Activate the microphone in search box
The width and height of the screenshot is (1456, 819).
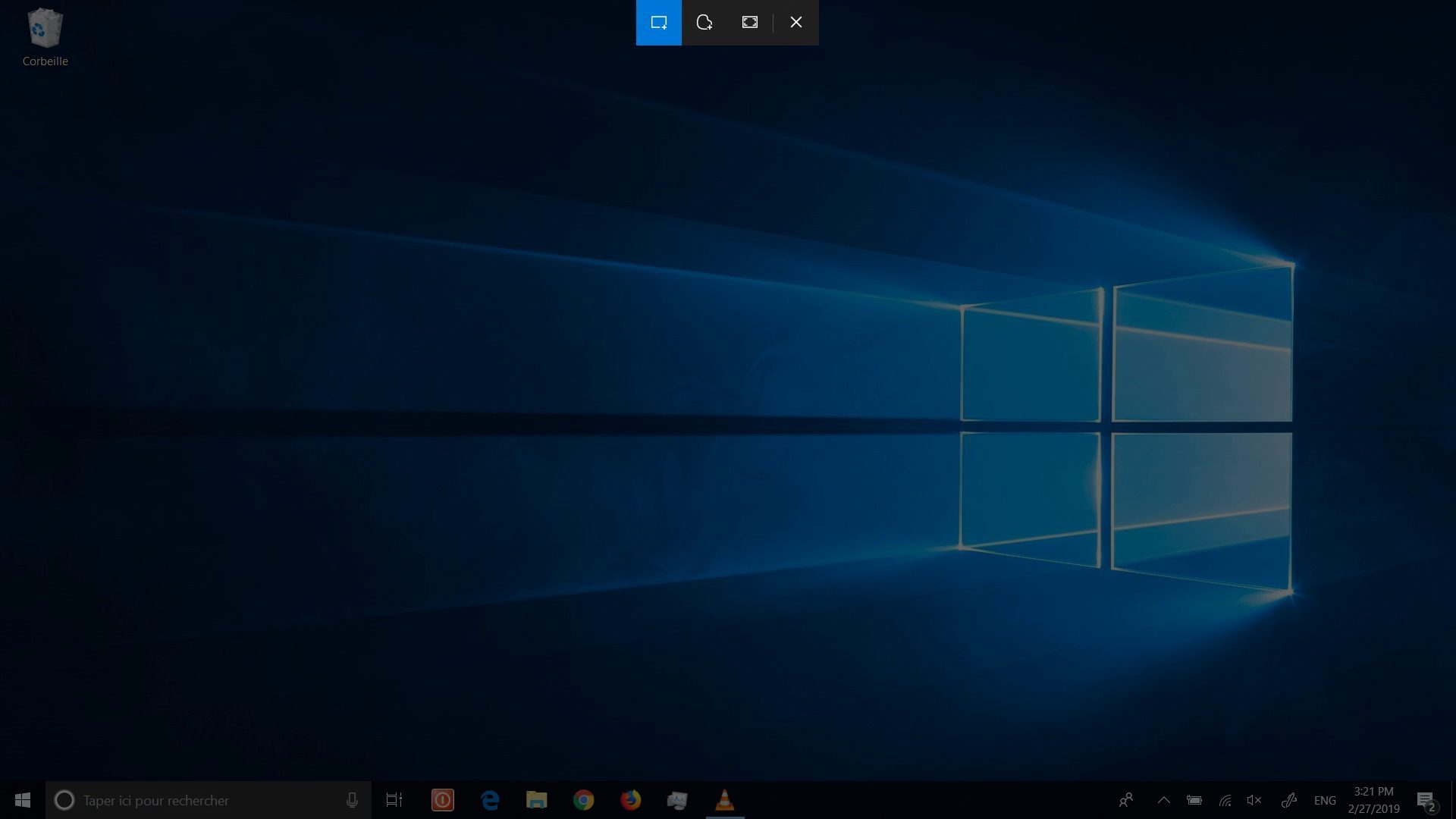coord(352,800)
